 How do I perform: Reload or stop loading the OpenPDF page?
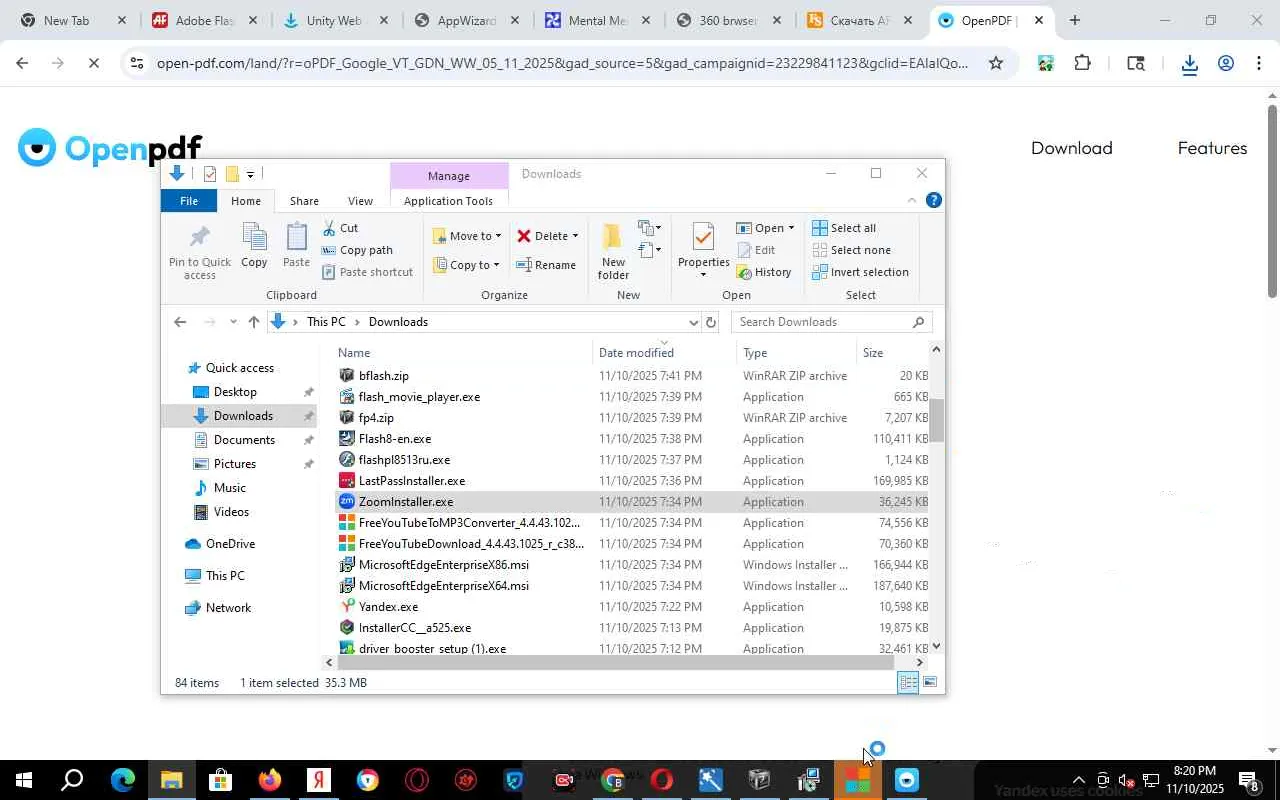[94, 63]
